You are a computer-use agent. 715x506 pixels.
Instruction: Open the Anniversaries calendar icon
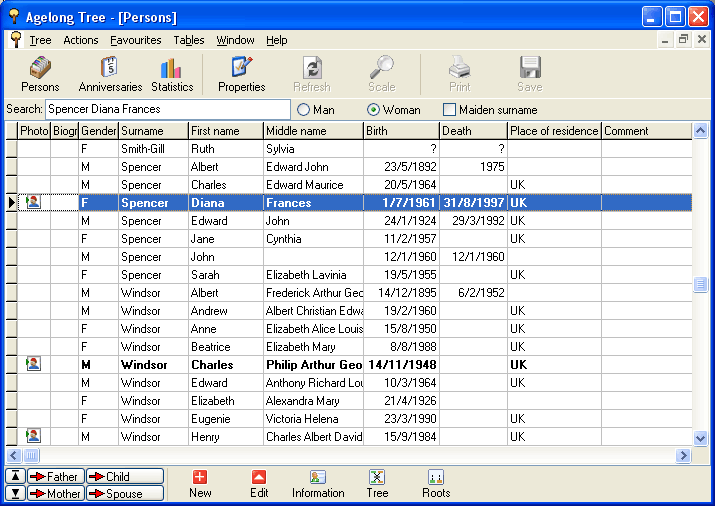[110, 74]
